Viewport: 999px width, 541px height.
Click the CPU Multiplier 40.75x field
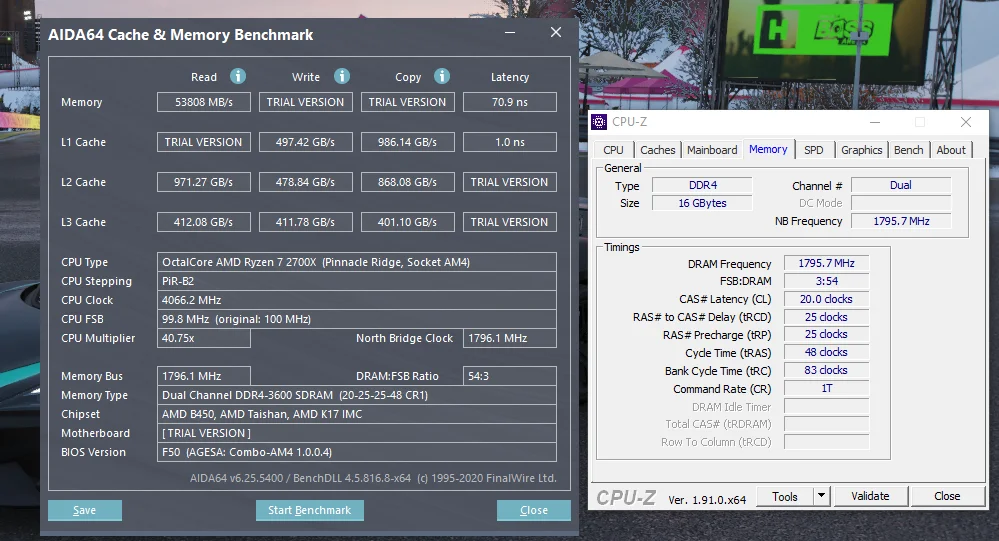pos(204,338)
